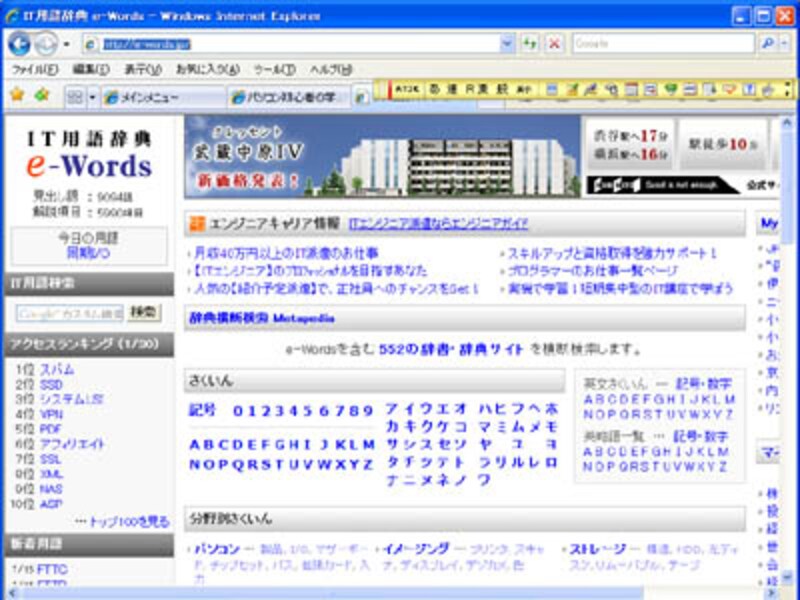
Task: Open the ファイル(F) menu
Action: [x=34, y=69]
